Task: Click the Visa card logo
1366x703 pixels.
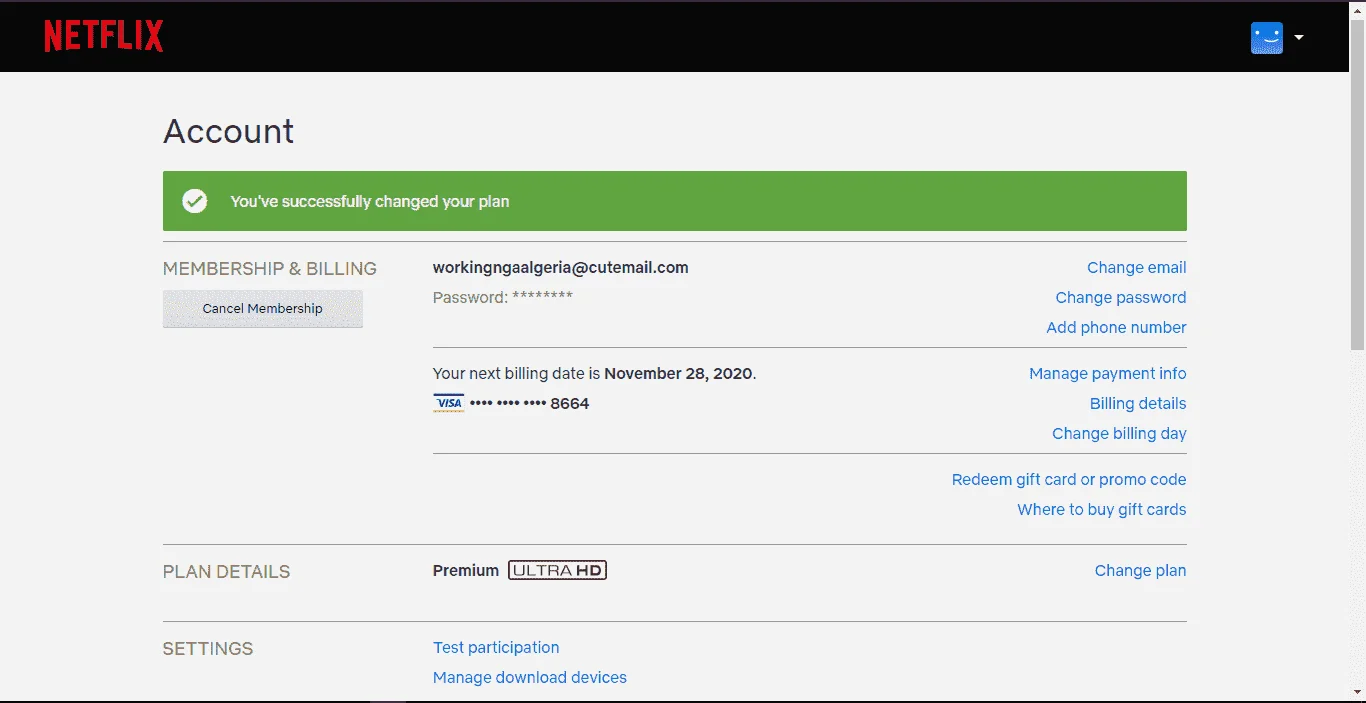Action: click(x=449, y=403)
